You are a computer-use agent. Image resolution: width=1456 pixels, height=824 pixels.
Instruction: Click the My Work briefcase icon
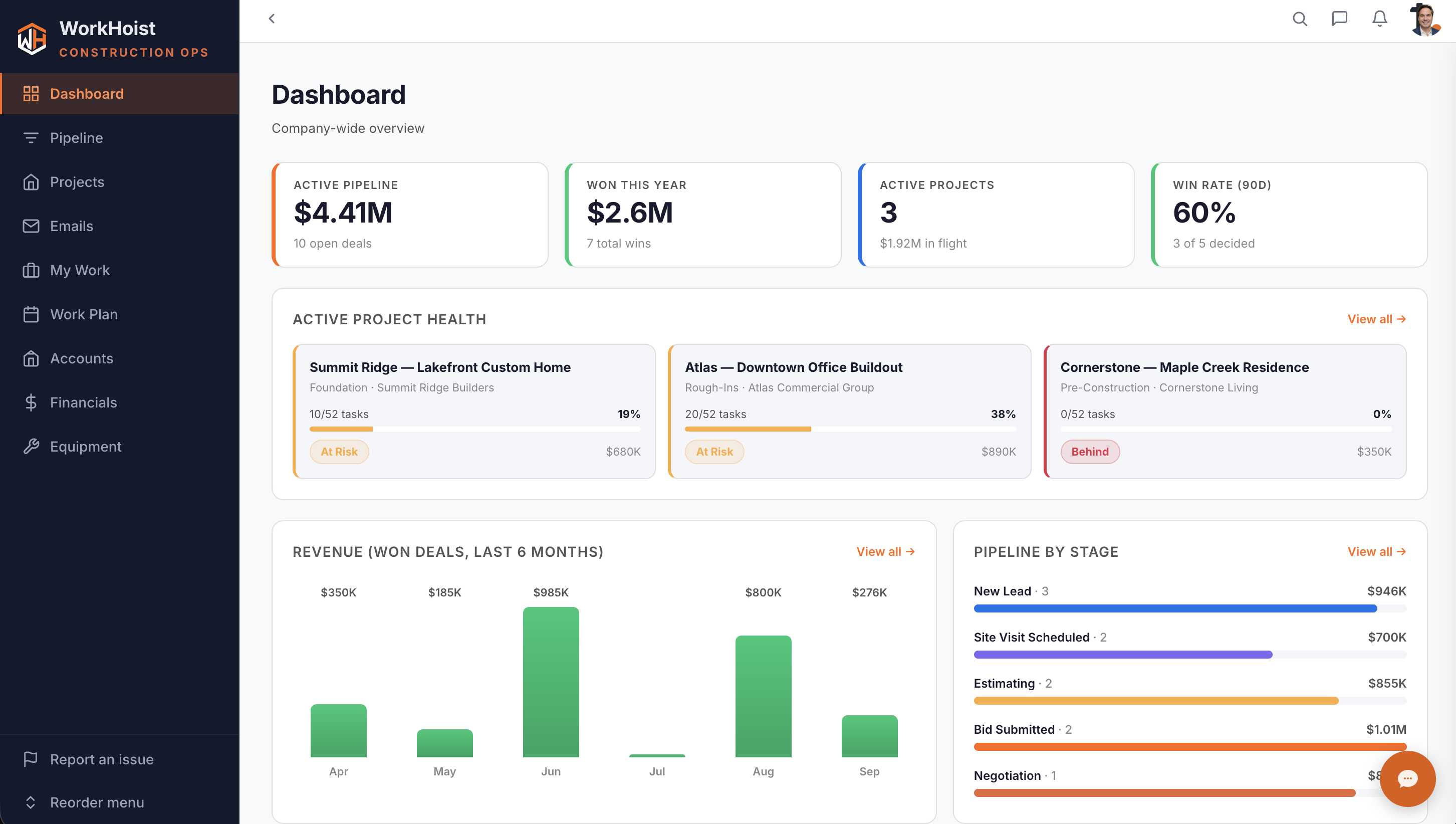pyautogui.click(x=31, y=270)
